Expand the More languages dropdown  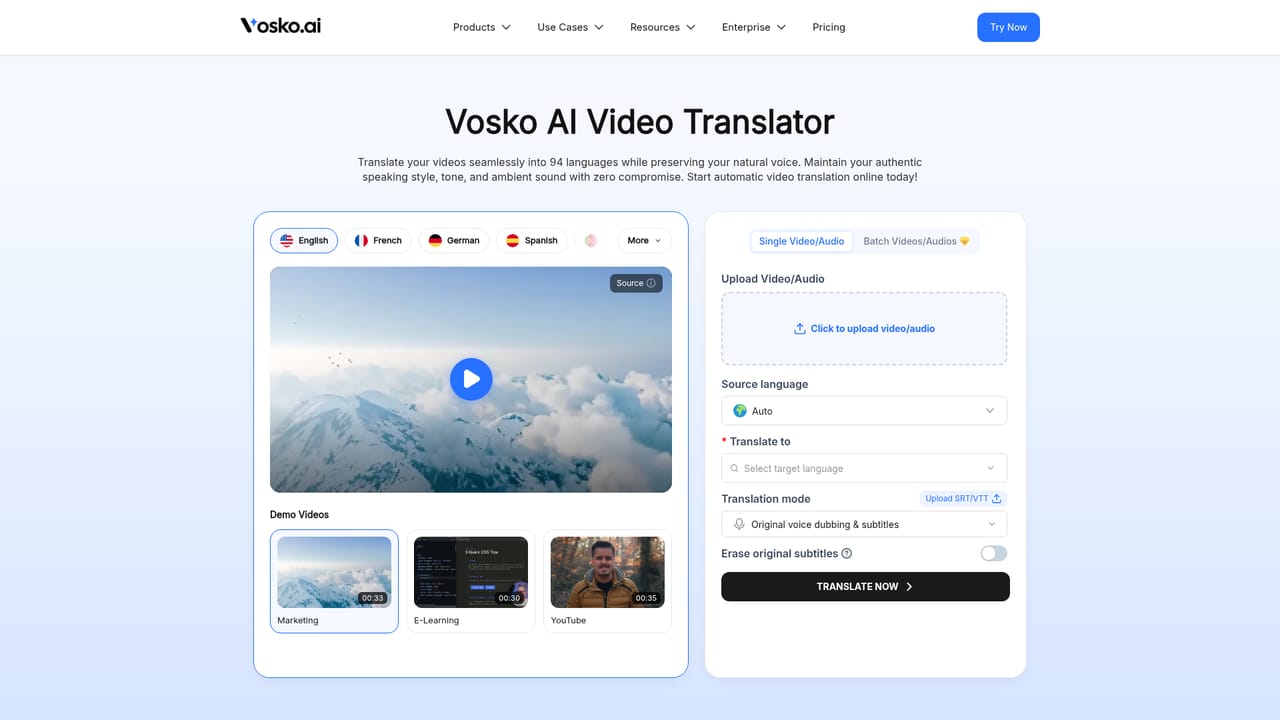644,240
